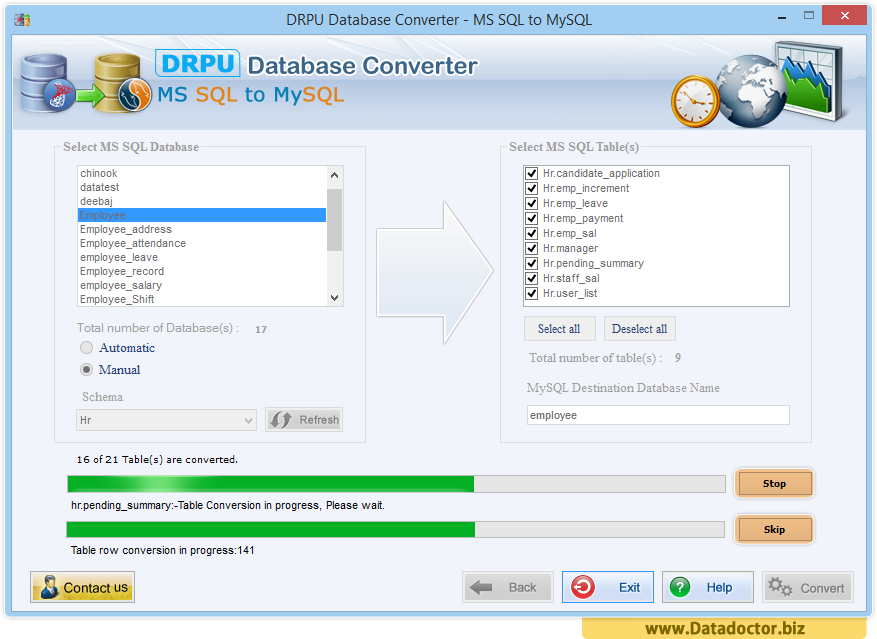
Task: Click the globe and chart banner graphic
Action: click(783, 84)
